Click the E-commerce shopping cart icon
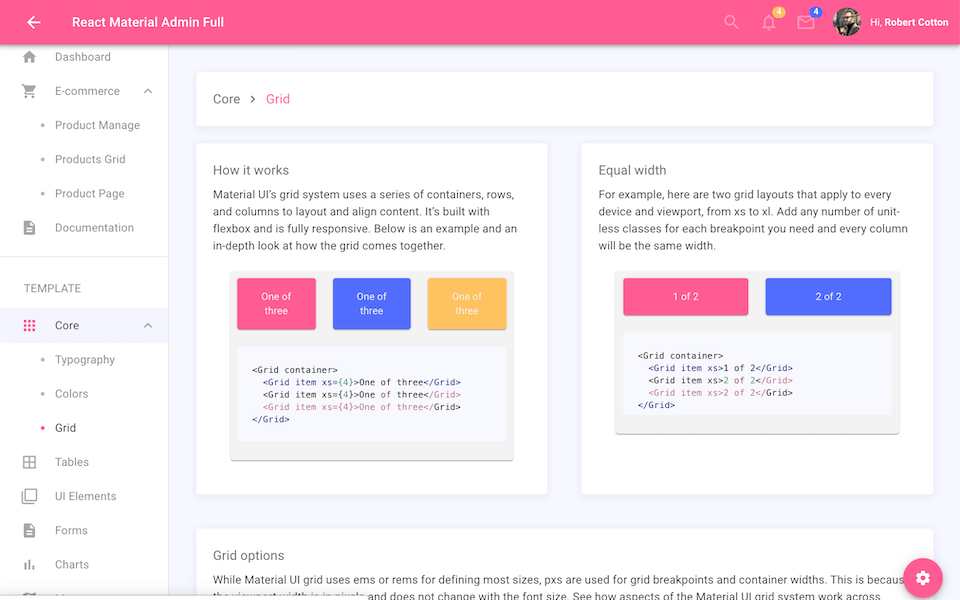Viewport: 960px width, 600px height. [x=30, y=91]
